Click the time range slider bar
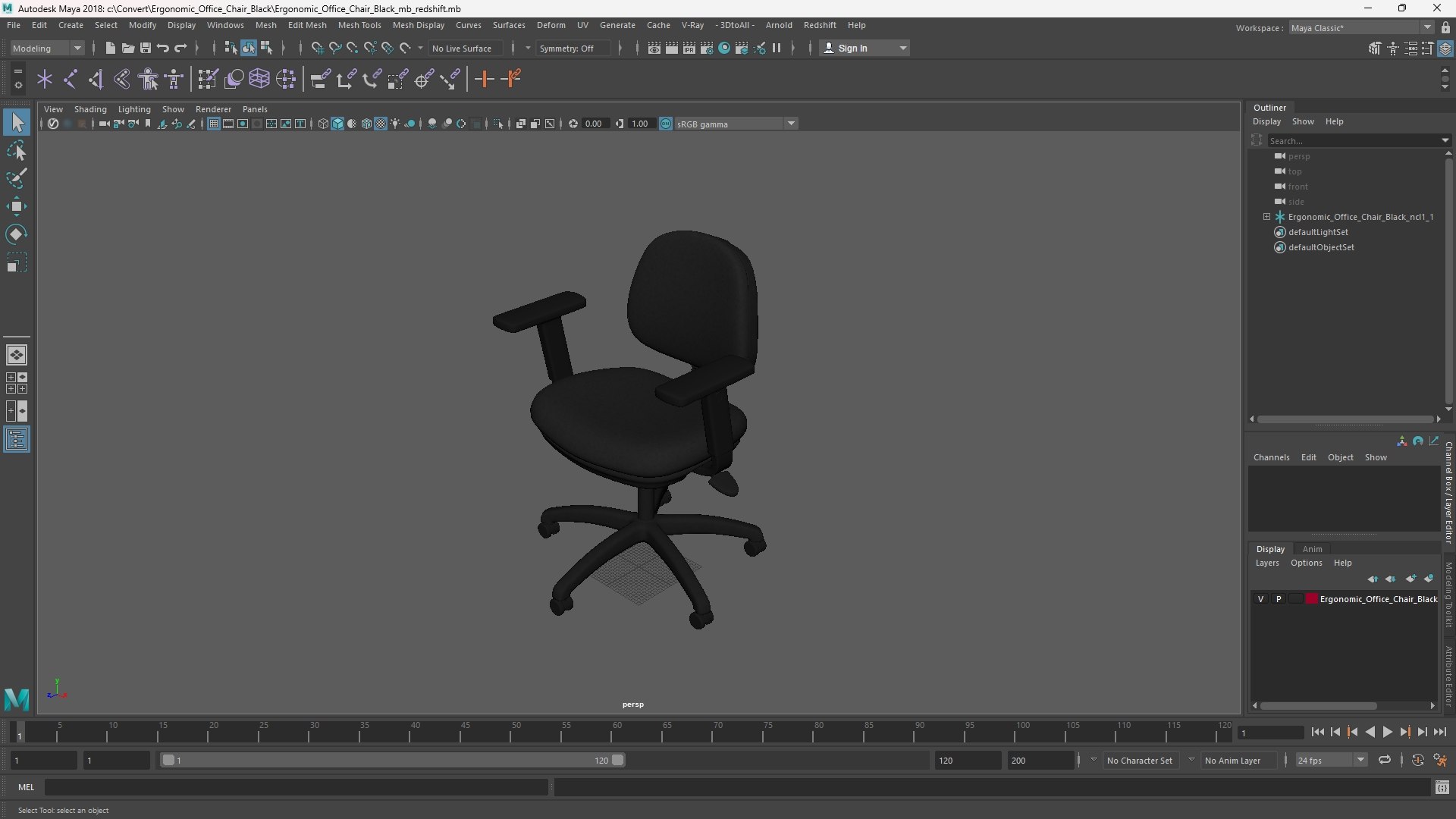Image resolution: width=1456 pixels, height=819 pixels. pos(393,760)
